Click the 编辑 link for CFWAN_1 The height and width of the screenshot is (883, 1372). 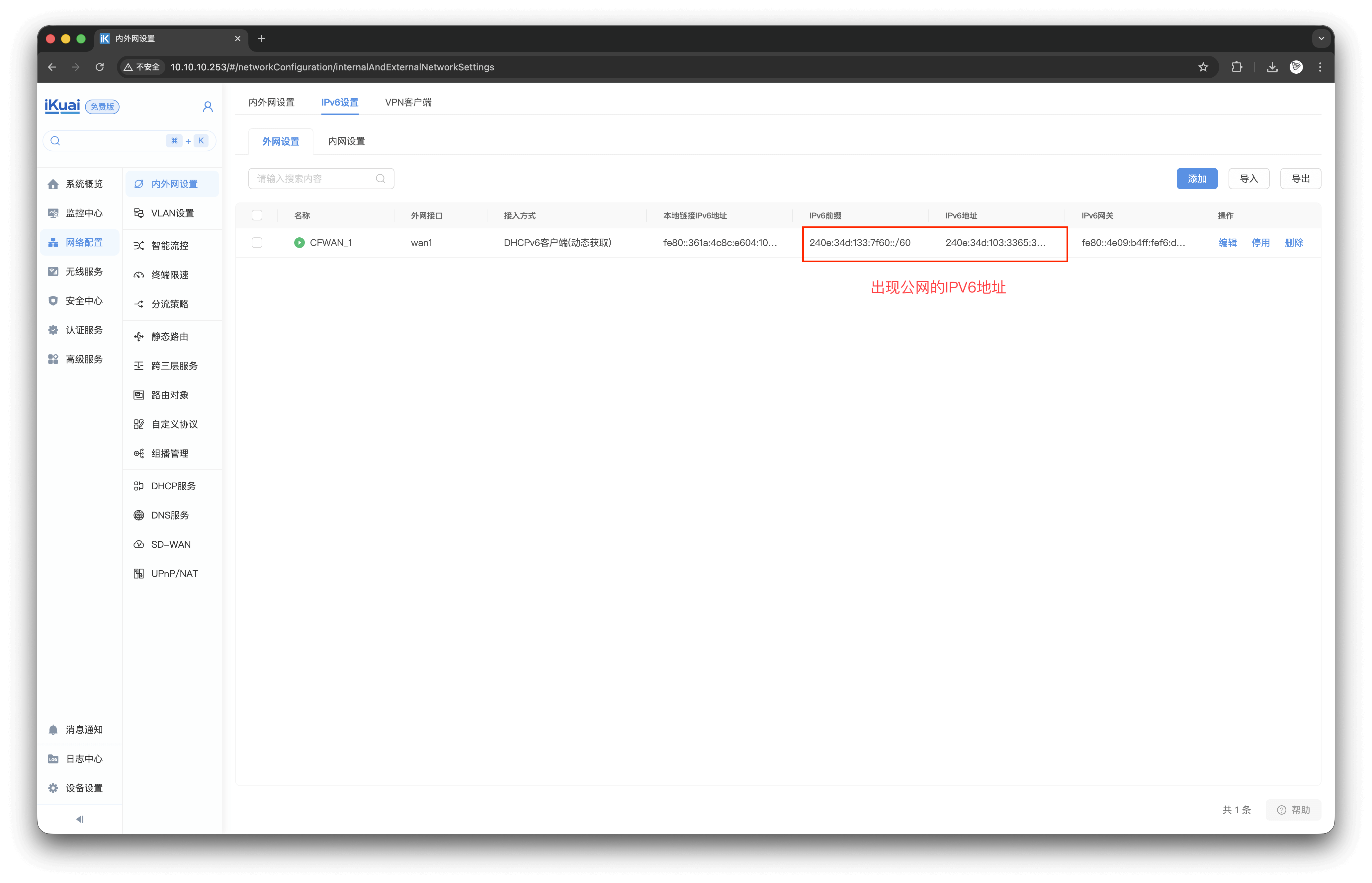click(x=1227, y=243)
